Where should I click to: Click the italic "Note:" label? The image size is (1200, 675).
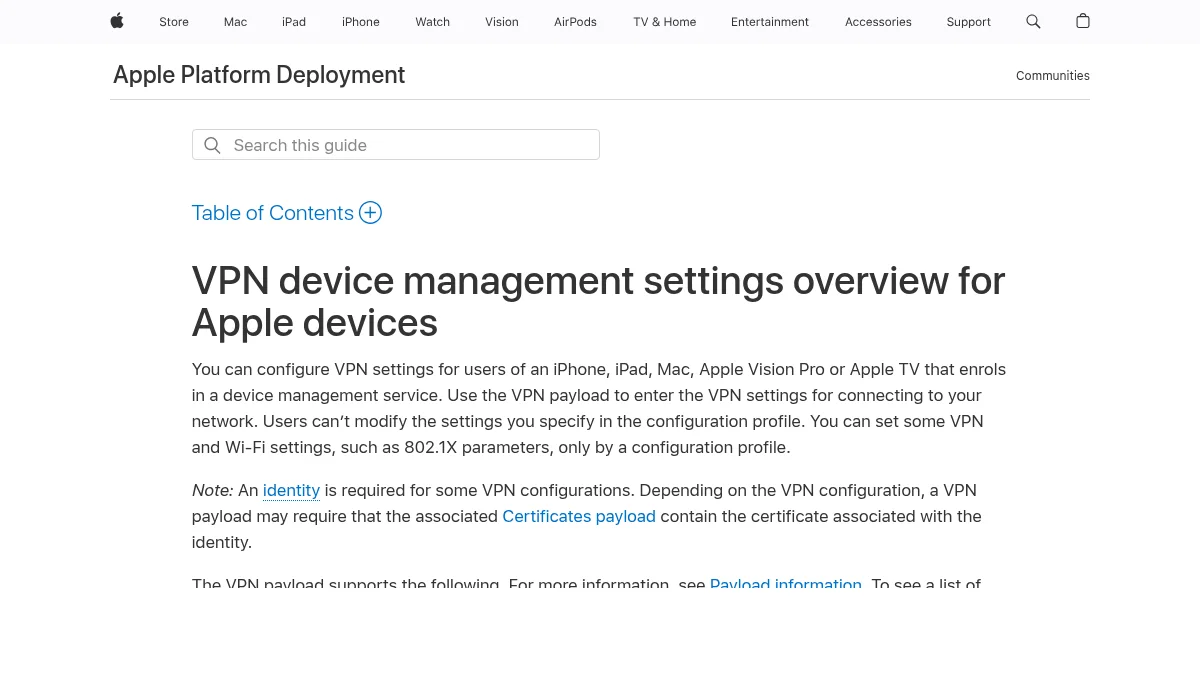click(212, 490)
